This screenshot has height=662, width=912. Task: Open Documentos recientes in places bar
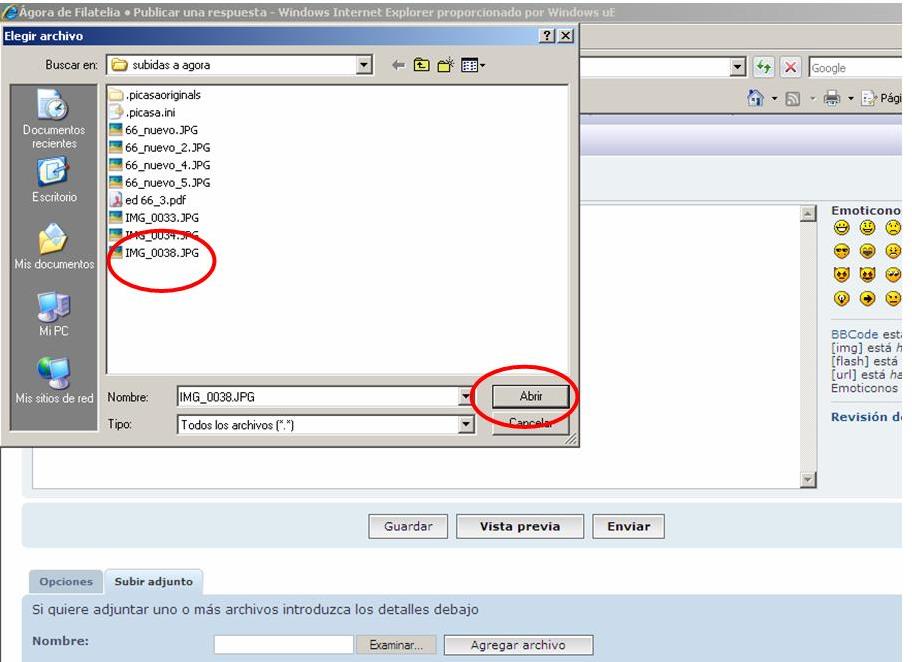pyautogui.click(x=53, y=118)
